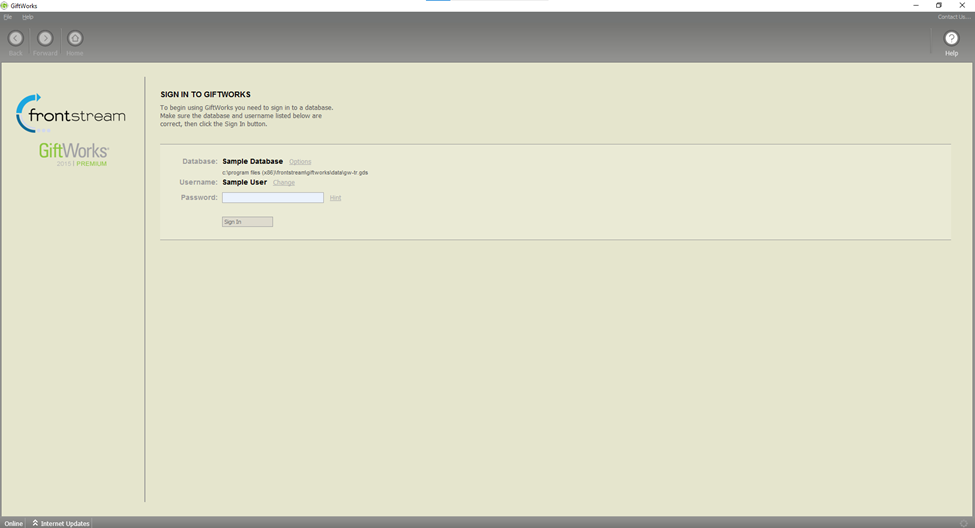Open the Help menu
The height and width of the screenshot is (528, 975).
coord(27,17)
